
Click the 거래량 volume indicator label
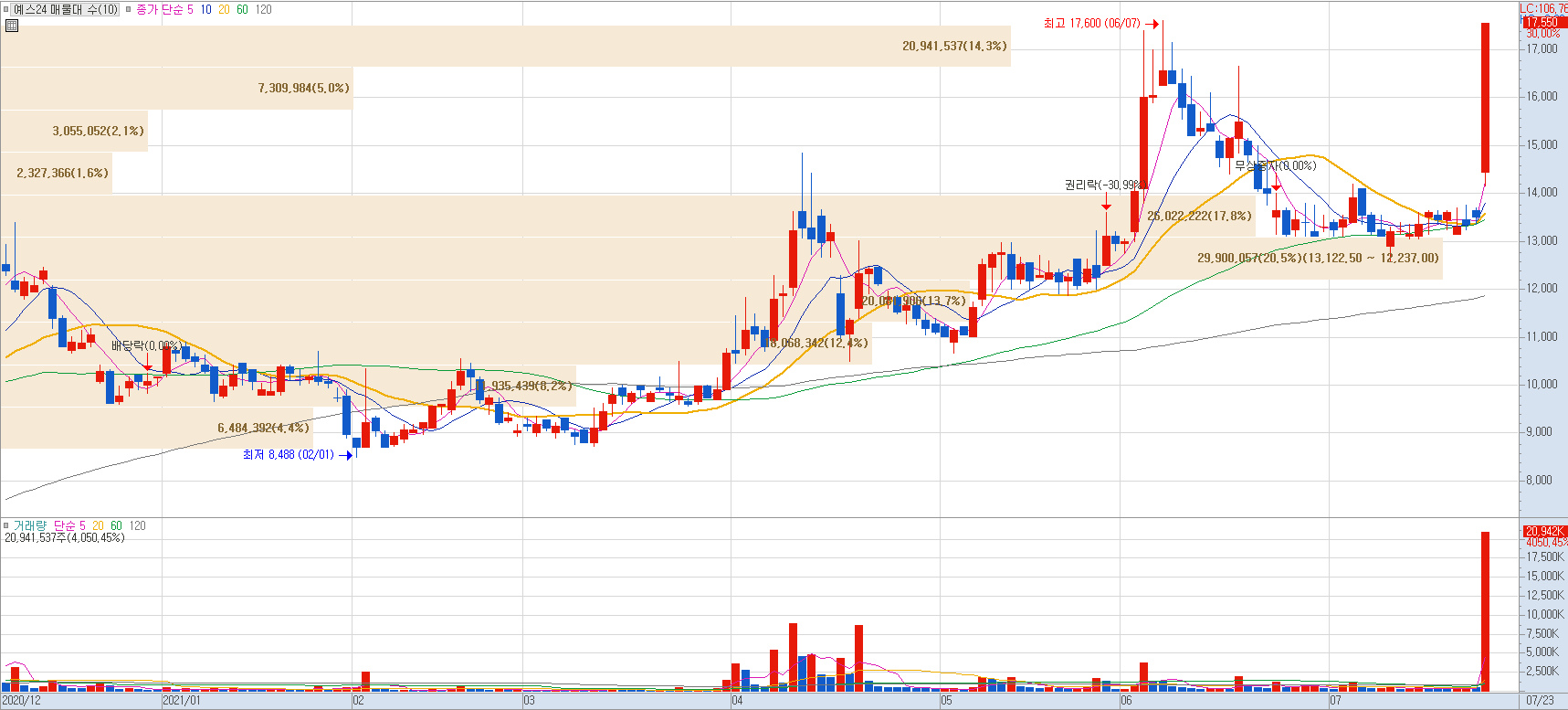[28, 525]
